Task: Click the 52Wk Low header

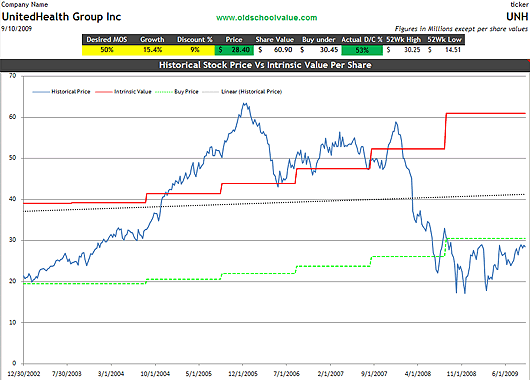Action: pos(444,40)
